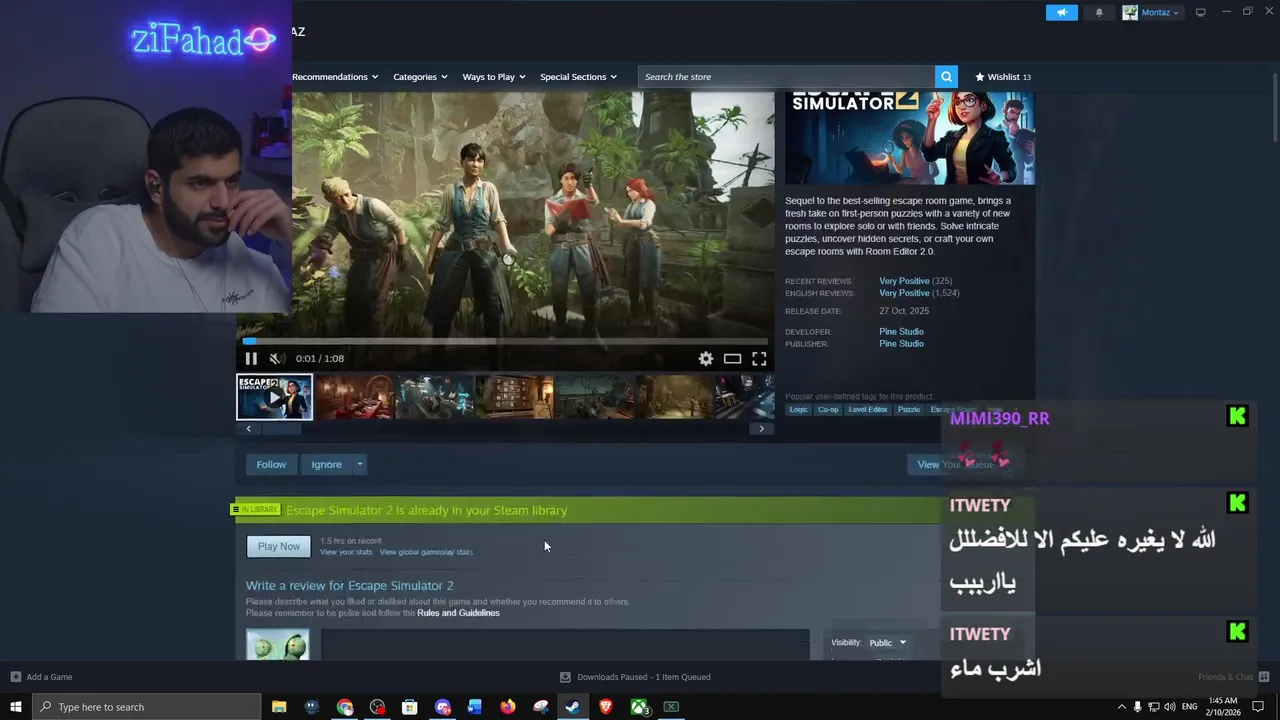Open Brave browser from taskbar

(x=606, y=707)
